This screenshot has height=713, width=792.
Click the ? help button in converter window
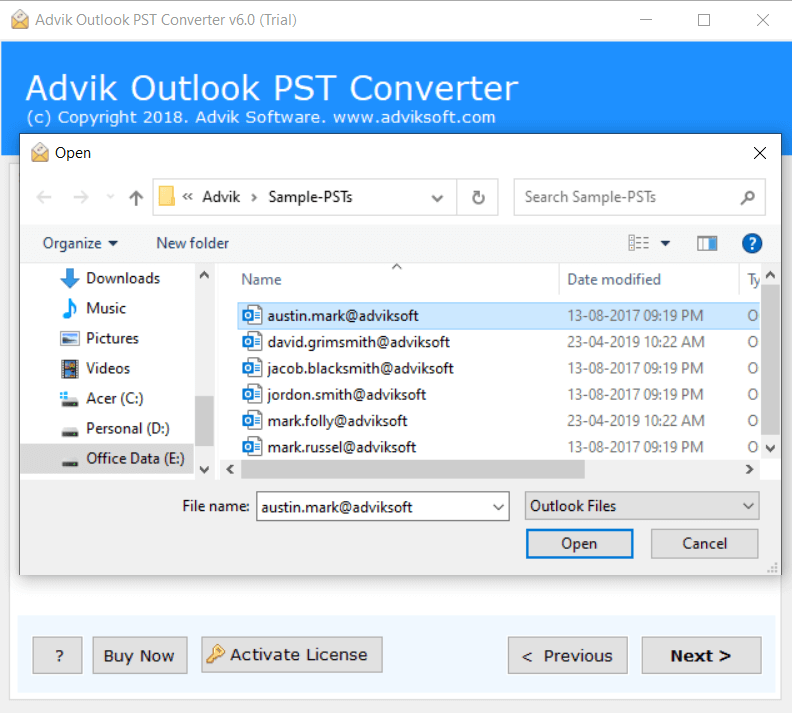coord(58,655)
